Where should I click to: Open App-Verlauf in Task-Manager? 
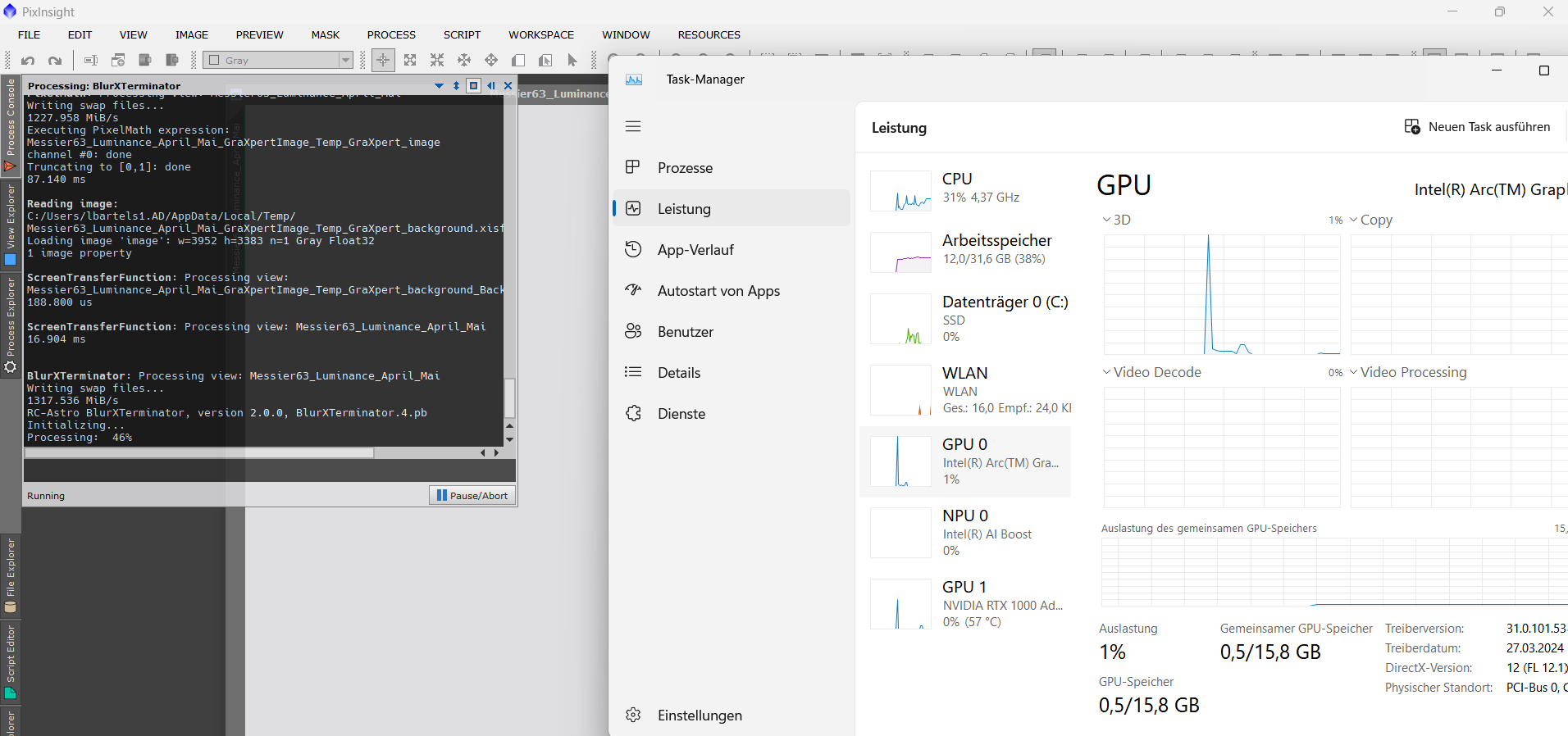[732, 250]
